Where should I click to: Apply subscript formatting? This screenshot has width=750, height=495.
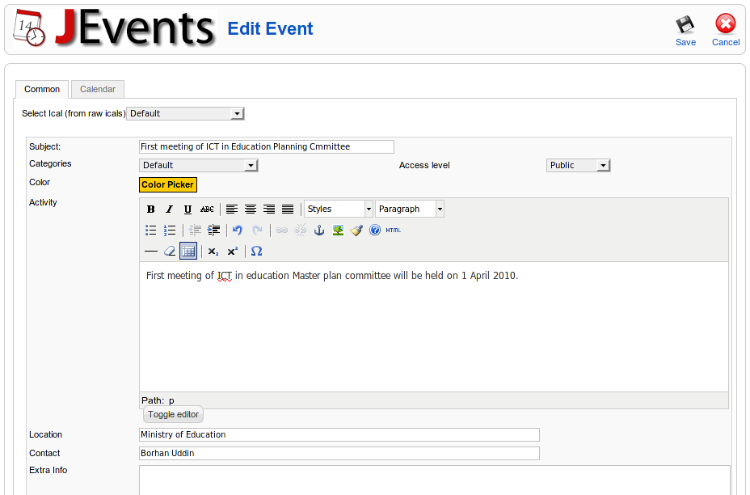pyautogui.click(x=213, y=251)
